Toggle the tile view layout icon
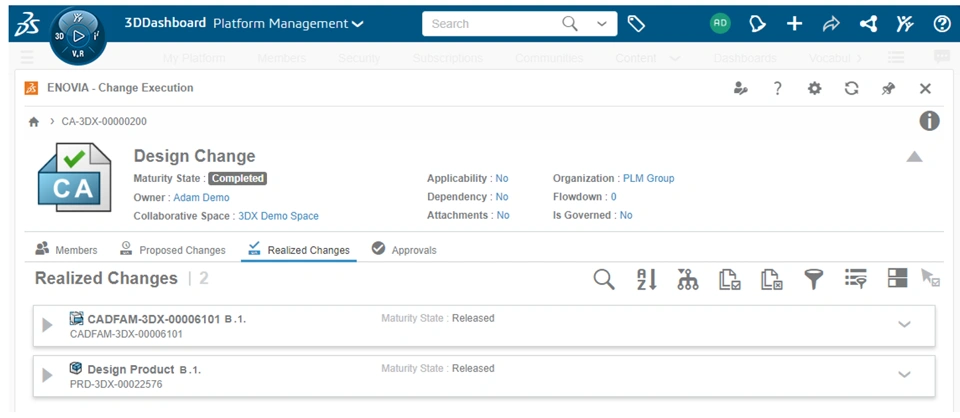 [897, 280]
